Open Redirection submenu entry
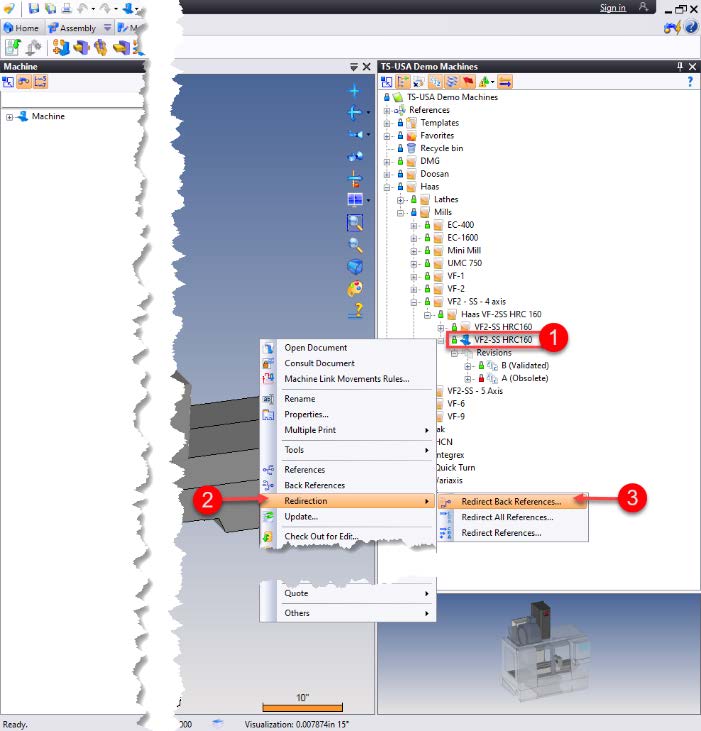Viewport: 701px width, 731px height. coord(348,501)
